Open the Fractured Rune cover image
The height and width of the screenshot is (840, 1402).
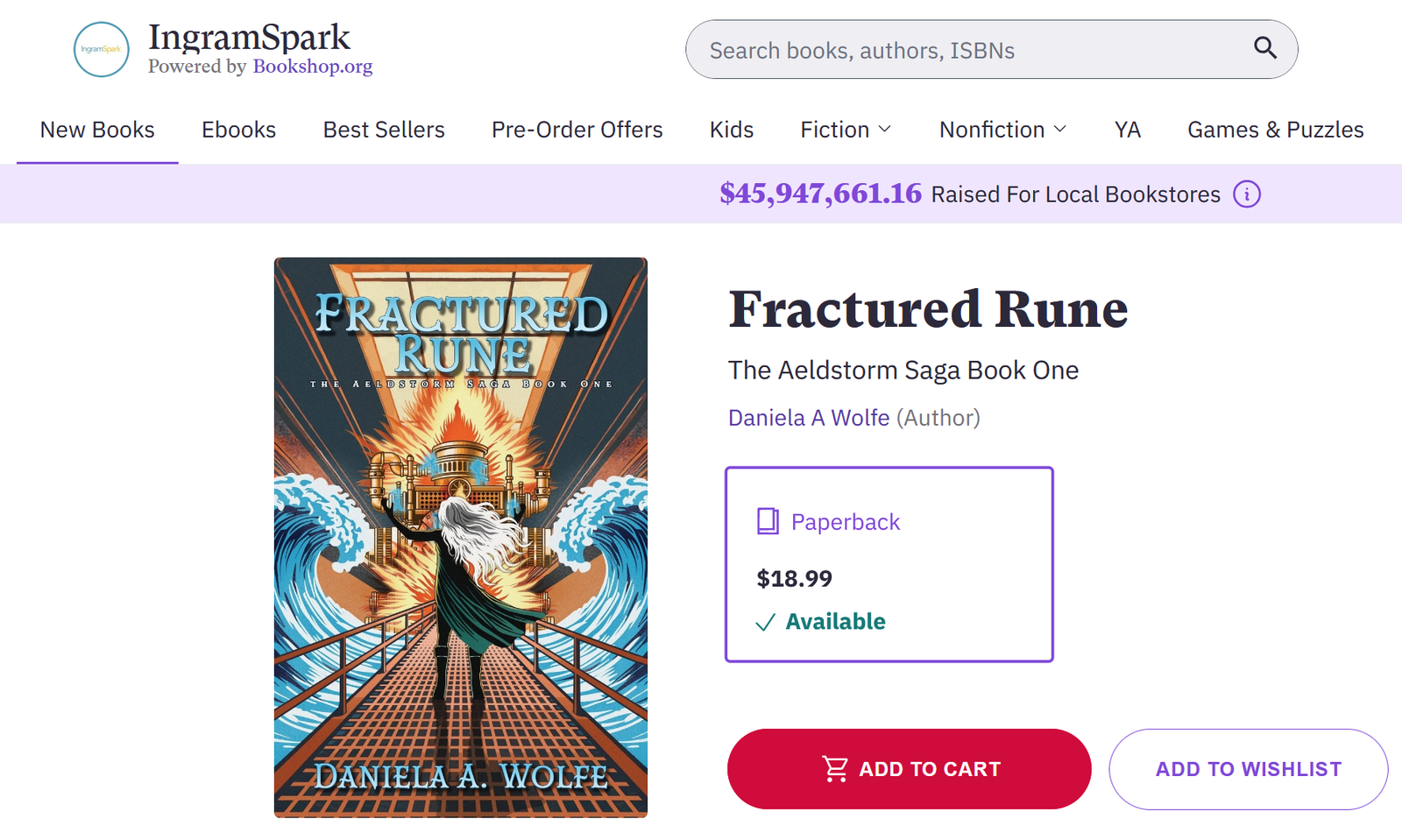(461, 537)
